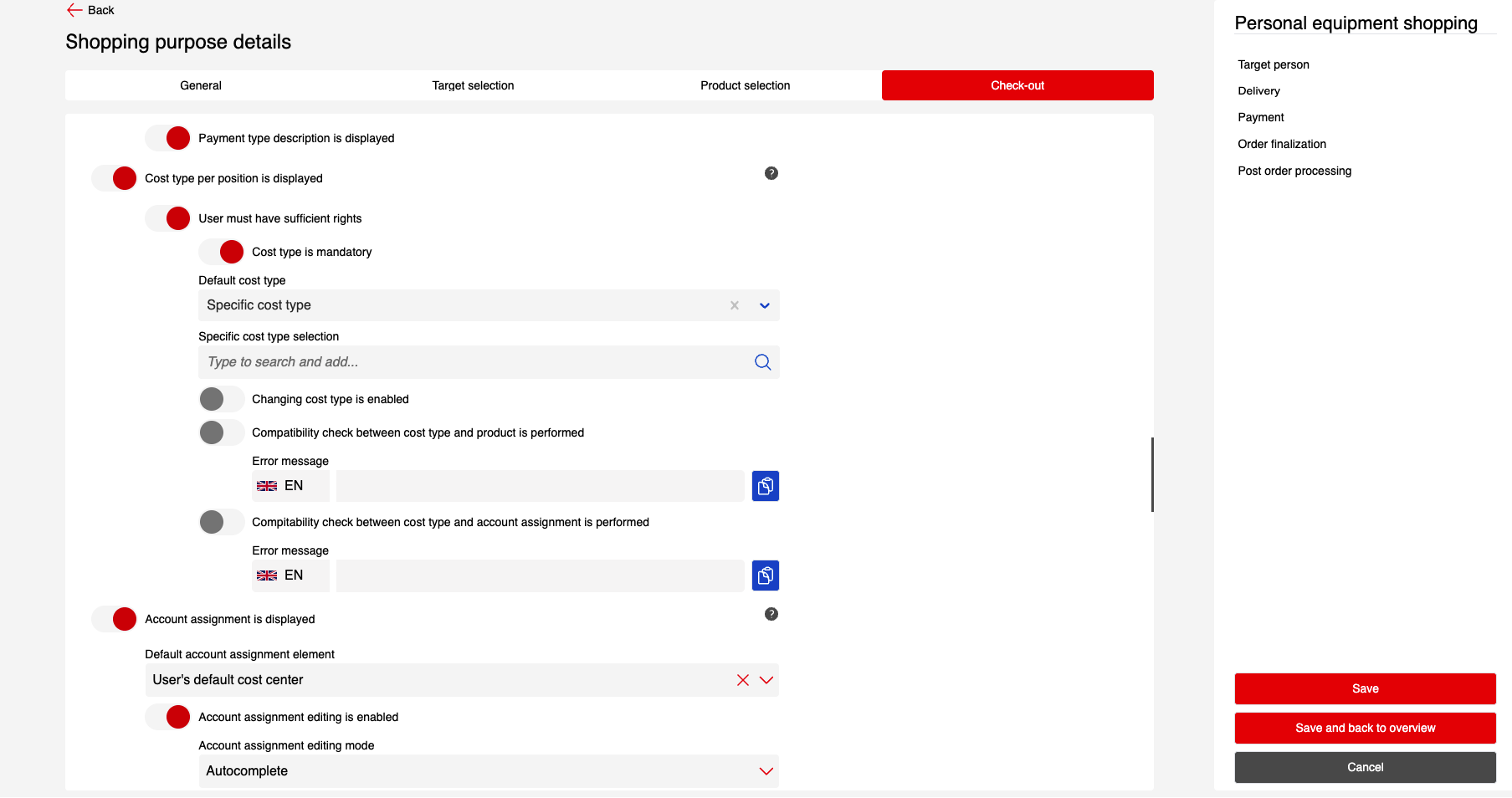Click help icon beside Account assignment is displayed

(x=771, y=614)
